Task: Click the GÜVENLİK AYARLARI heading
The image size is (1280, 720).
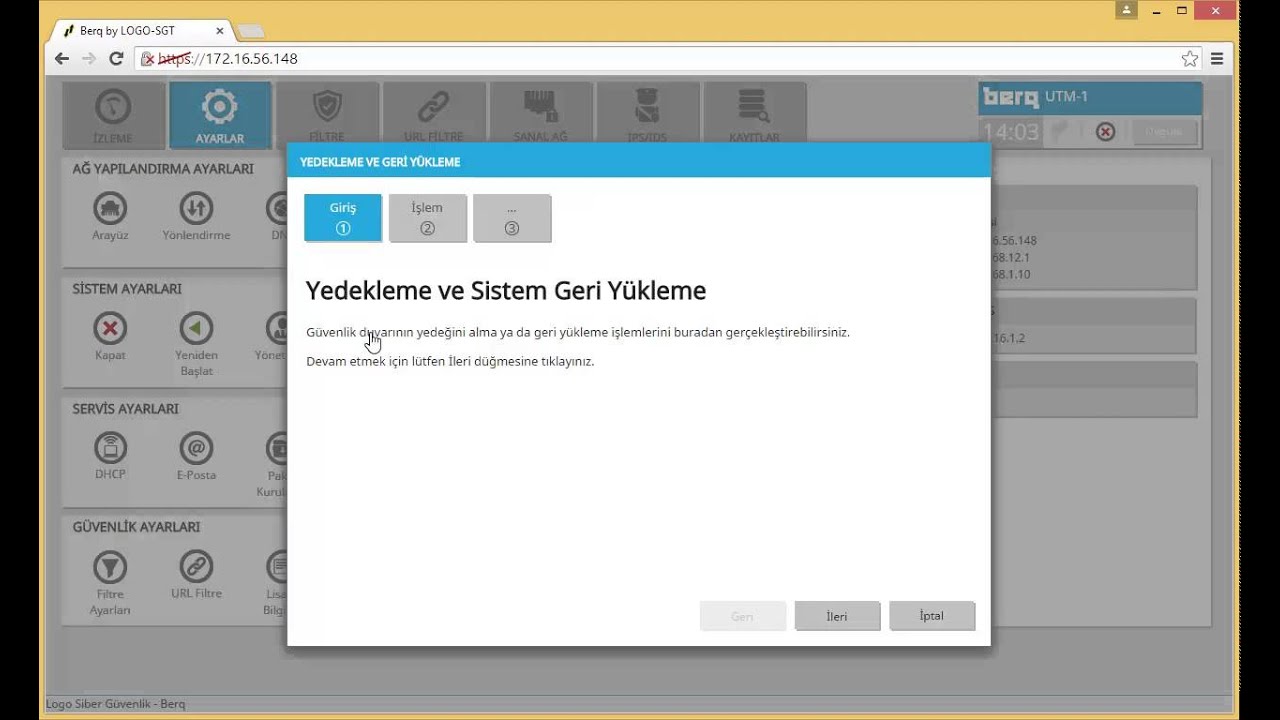Action: point(136,527)
